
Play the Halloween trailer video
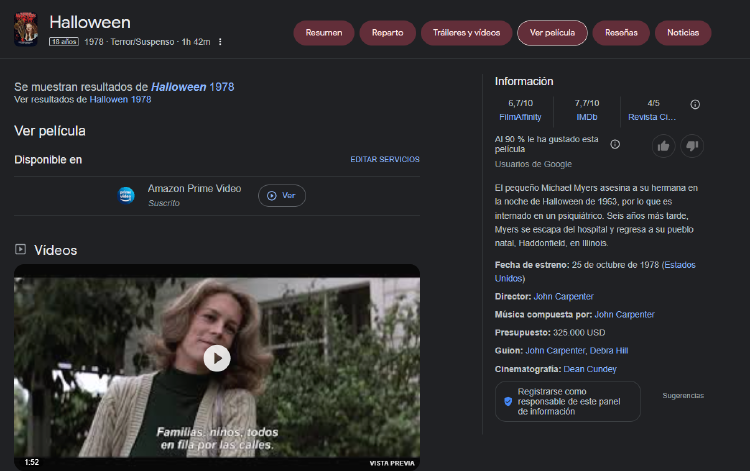[217, 358]
